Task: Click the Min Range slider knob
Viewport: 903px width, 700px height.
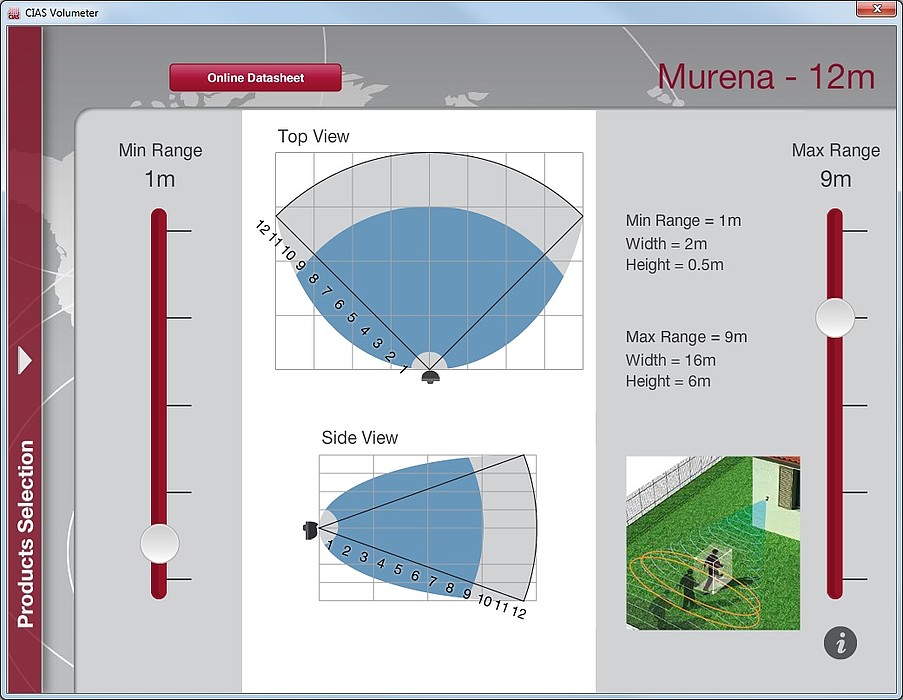Action: tap(160, 543)
